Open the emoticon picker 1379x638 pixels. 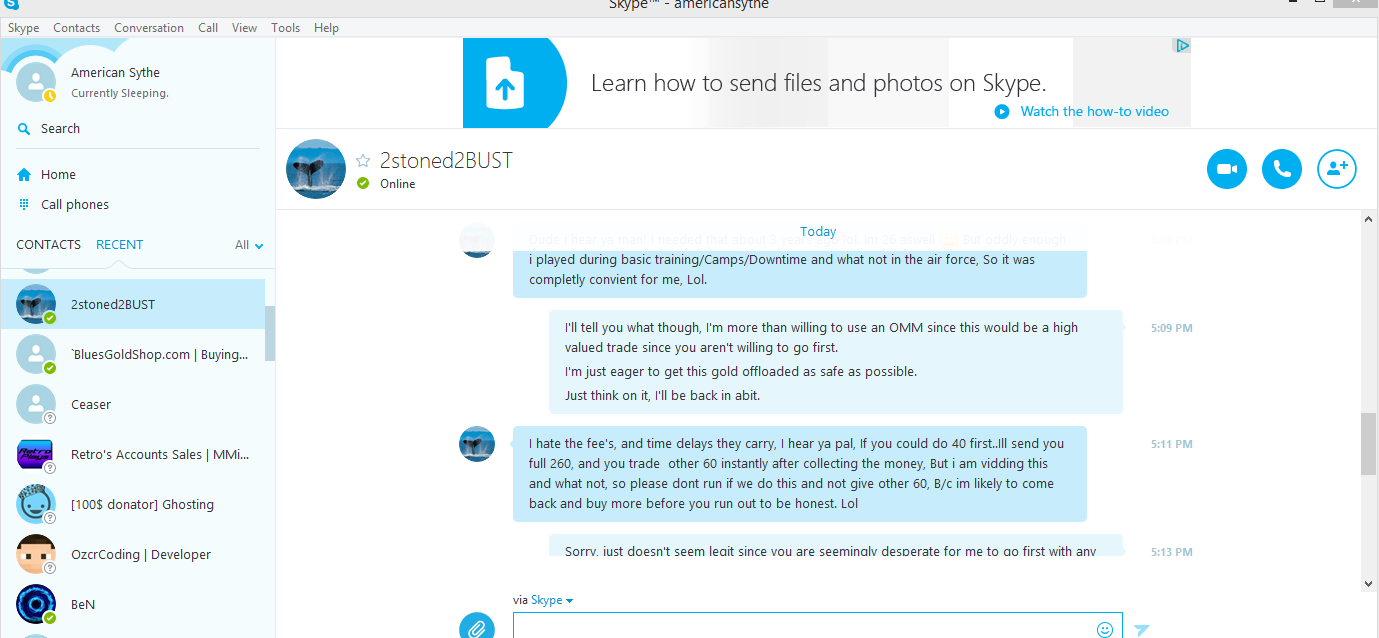tap(1105, 629)
